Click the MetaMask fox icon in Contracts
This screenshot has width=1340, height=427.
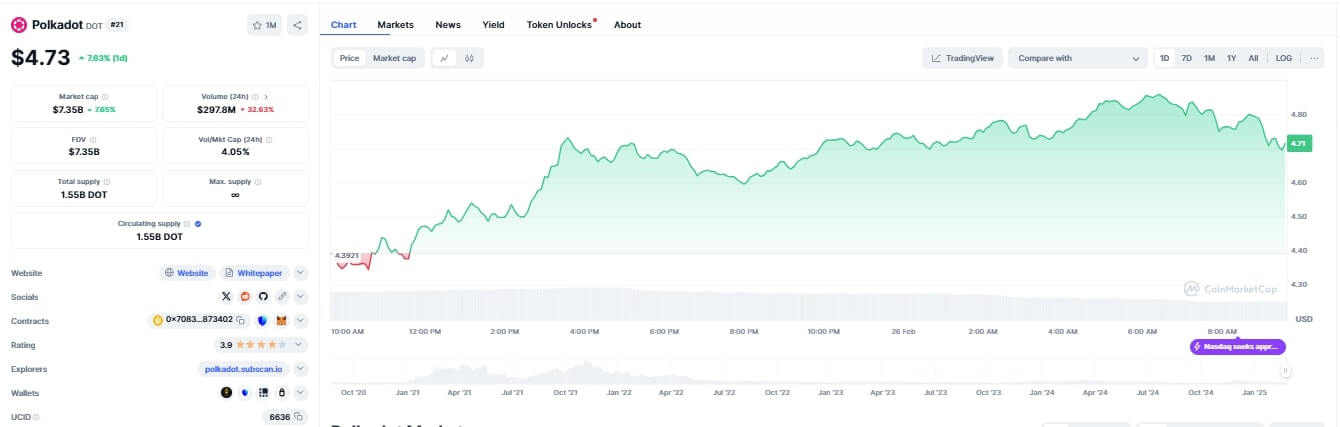click(x=281, y=321)
